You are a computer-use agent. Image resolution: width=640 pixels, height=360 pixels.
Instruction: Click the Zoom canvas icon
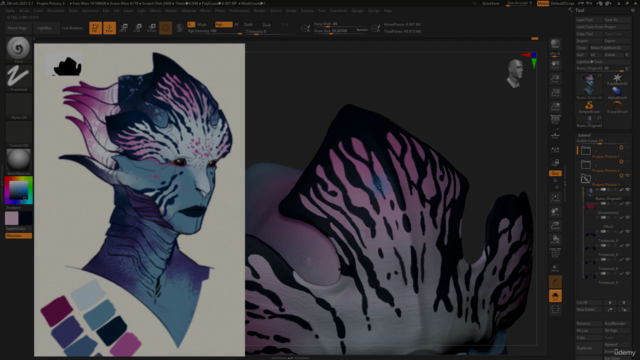[555, 79]
